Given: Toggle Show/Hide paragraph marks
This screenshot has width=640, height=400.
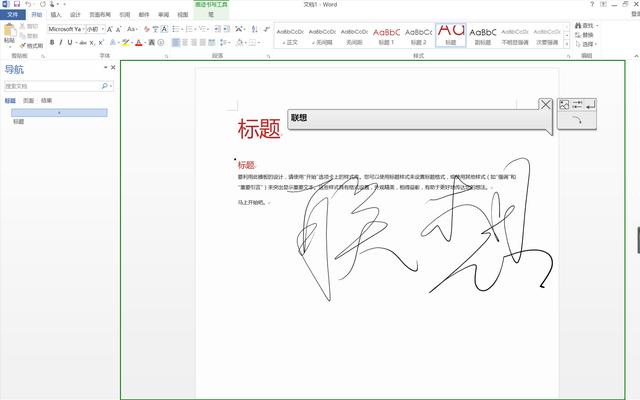Looking at the screenshot, I should (x=267, y=29).
